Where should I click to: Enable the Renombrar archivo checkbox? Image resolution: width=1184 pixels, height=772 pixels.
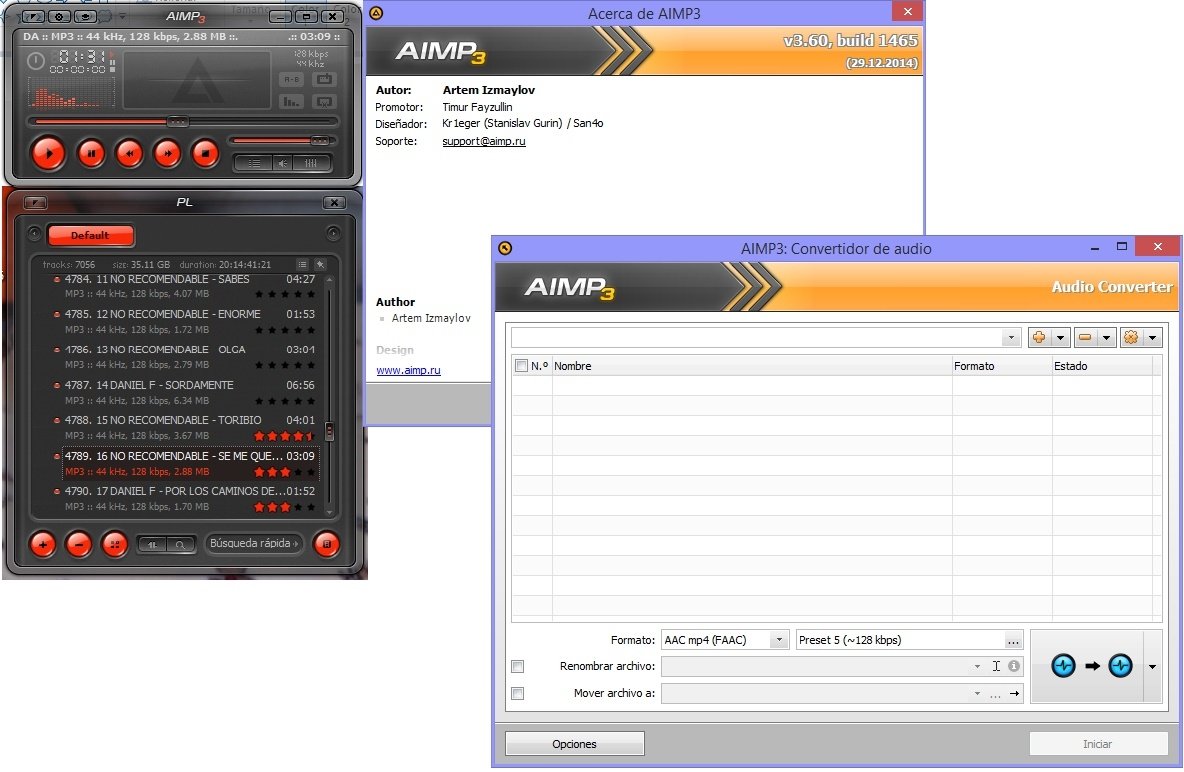point(518,666)
